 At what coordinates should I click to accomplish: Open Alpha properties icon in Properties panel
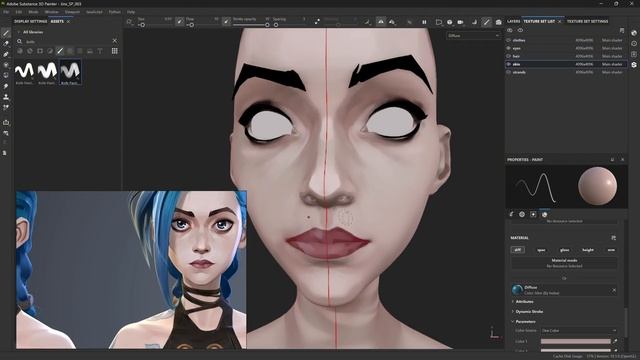pyautogui.click(x=522, y=214)
